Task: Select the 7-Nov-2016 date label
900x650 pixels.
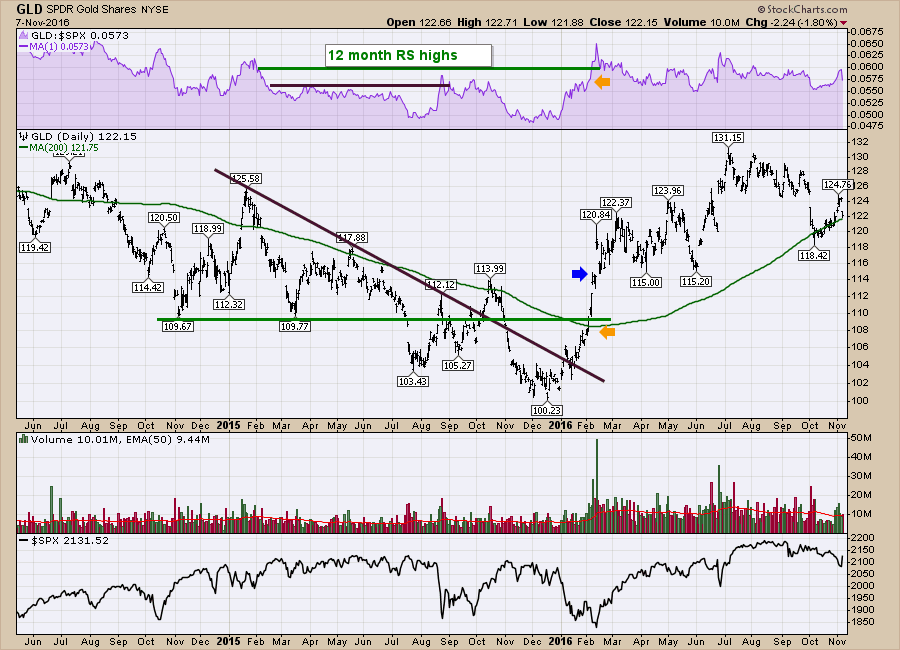Action: pyautogui.click(x=42, y=23)
